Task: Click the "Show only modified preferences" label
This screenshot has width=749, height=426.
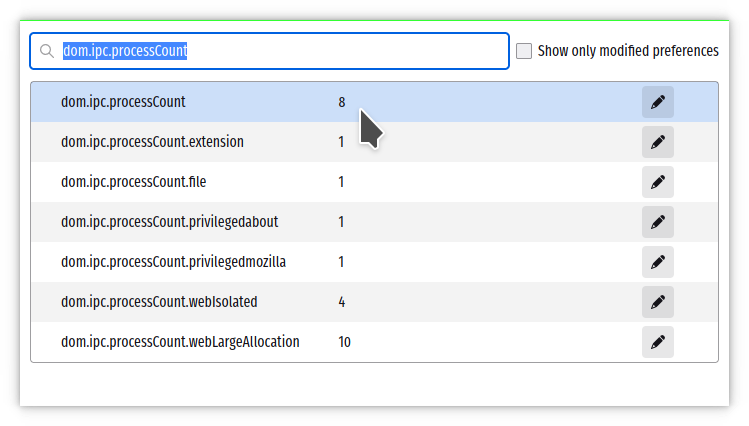Action: (x=627, y=51)
